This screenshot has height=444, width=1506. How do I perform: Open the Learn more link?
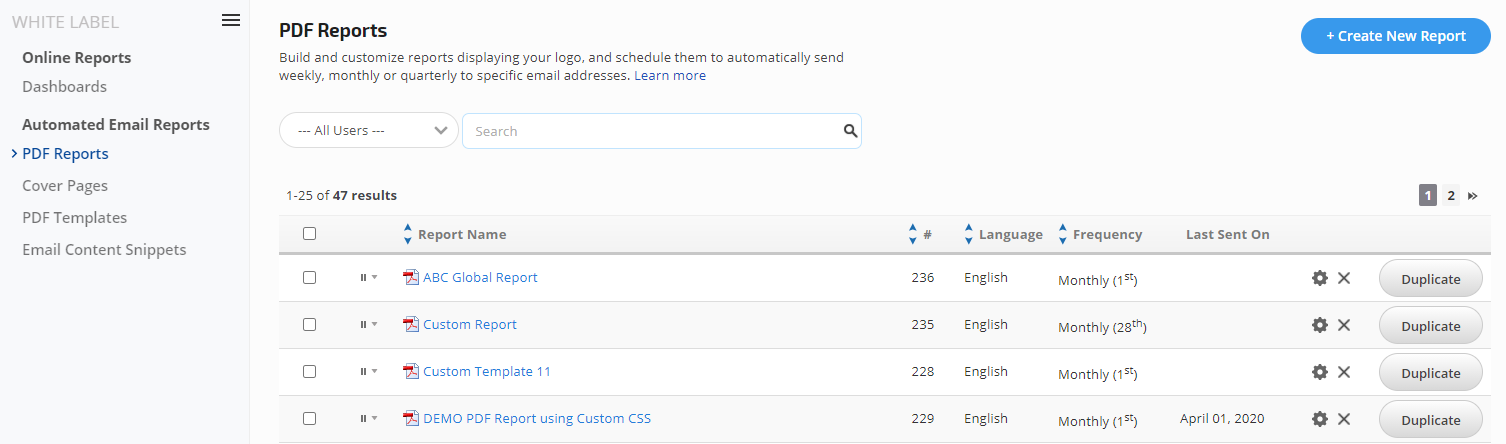[x=670, y=76]
